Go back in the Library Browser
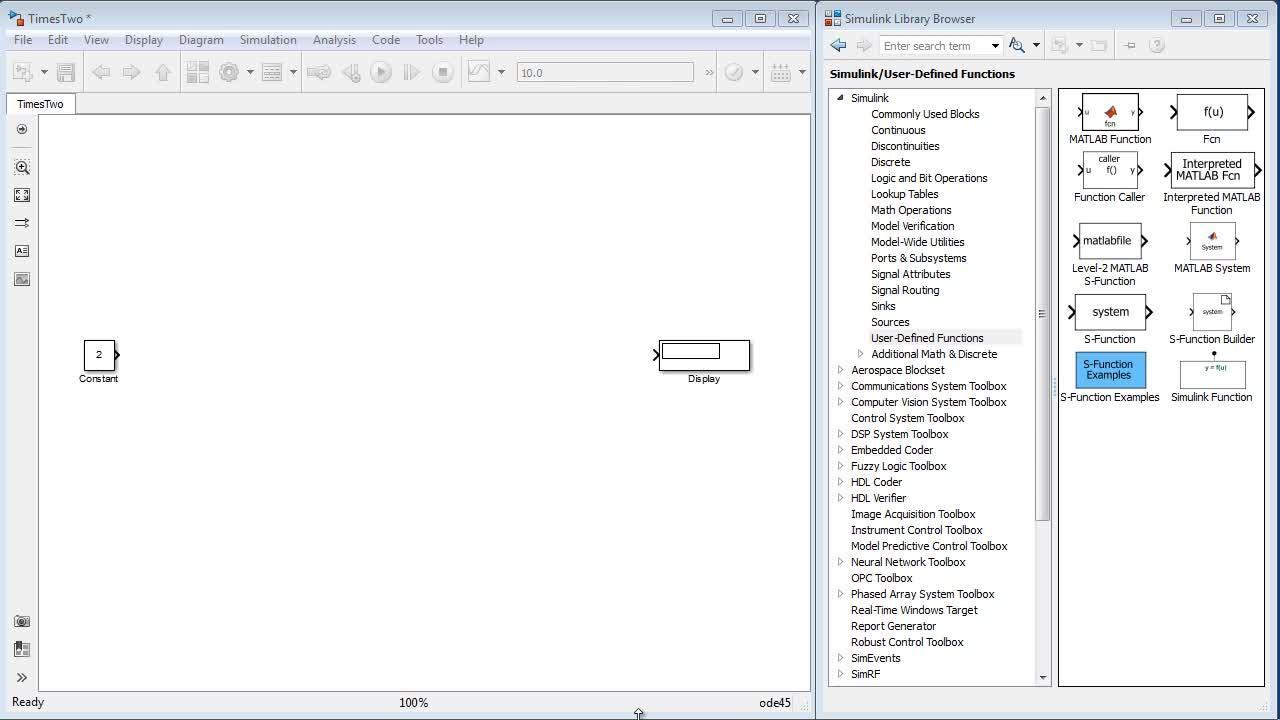 (838, 45)
